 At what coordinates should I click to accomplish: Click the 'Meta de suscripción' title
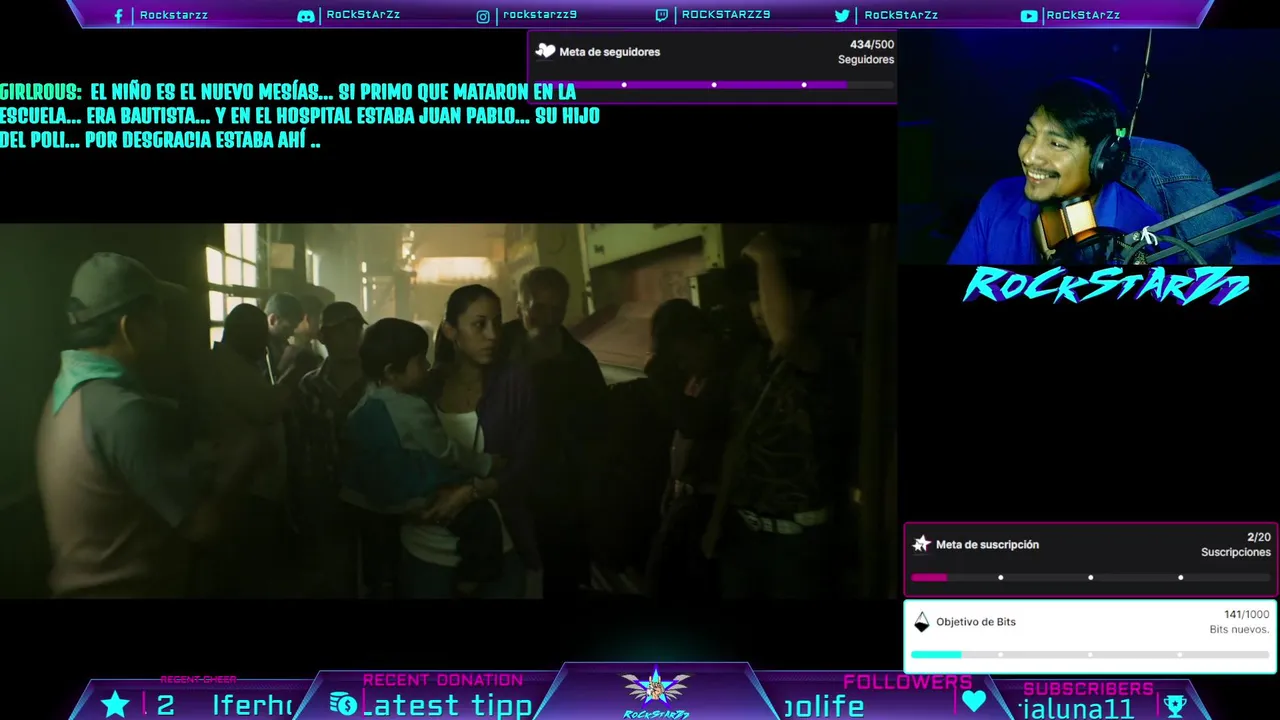point(987,545)
